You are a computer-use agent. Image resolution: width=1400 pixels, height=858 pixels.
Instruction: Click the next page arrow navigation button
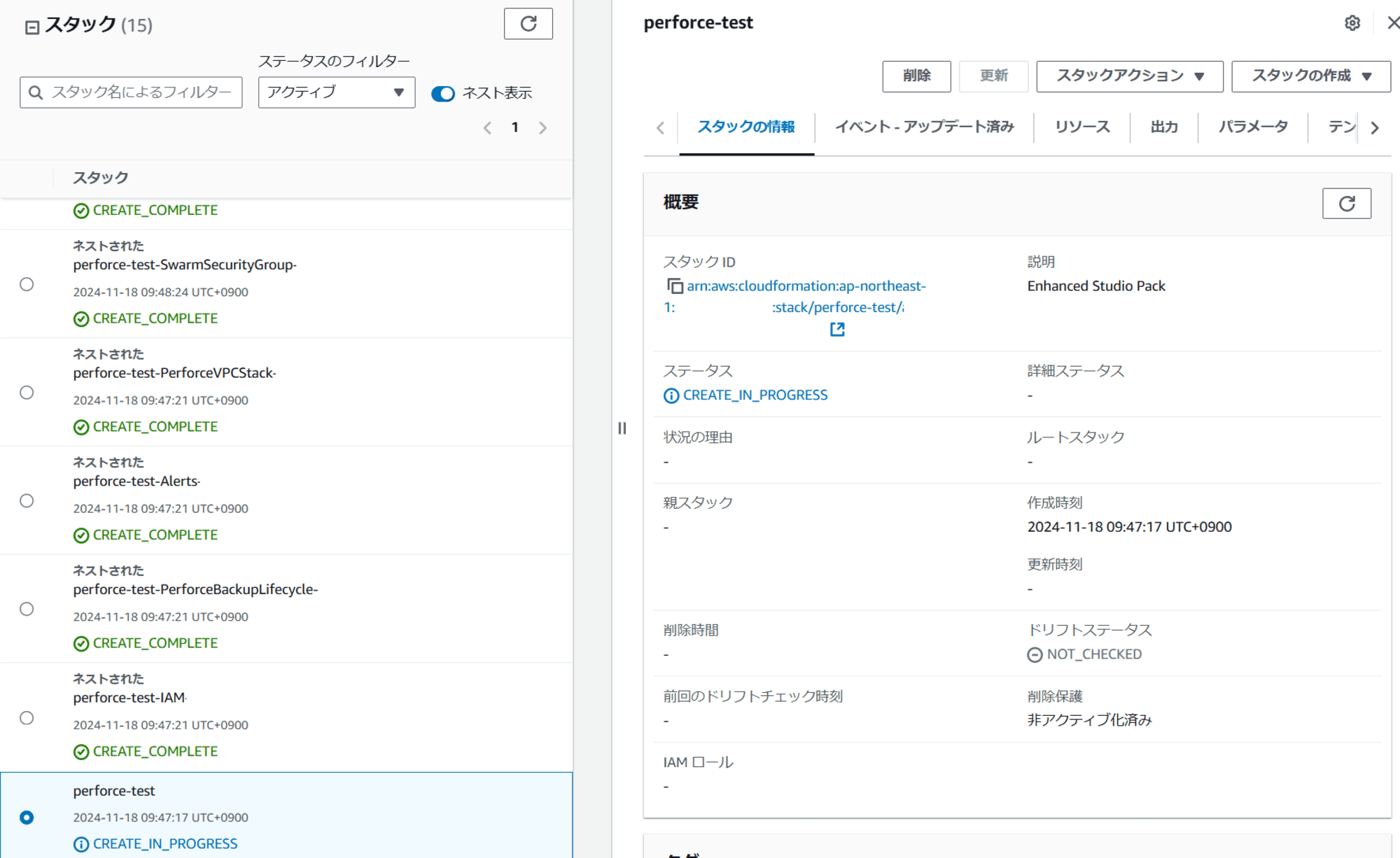(543, 128)
